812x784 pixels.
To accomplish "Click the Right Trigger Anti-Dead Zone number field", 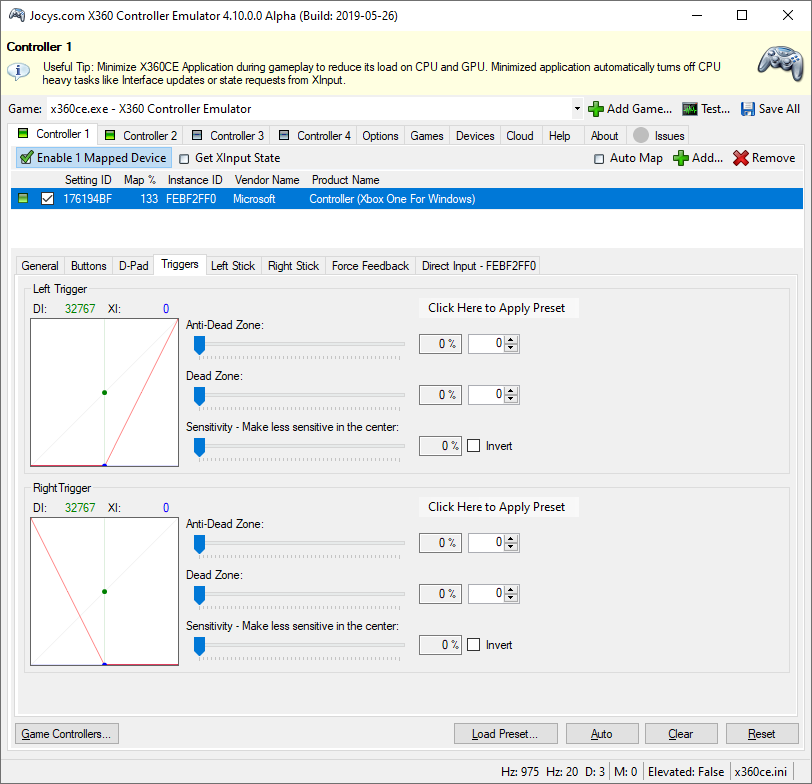I will pos(487,543).
